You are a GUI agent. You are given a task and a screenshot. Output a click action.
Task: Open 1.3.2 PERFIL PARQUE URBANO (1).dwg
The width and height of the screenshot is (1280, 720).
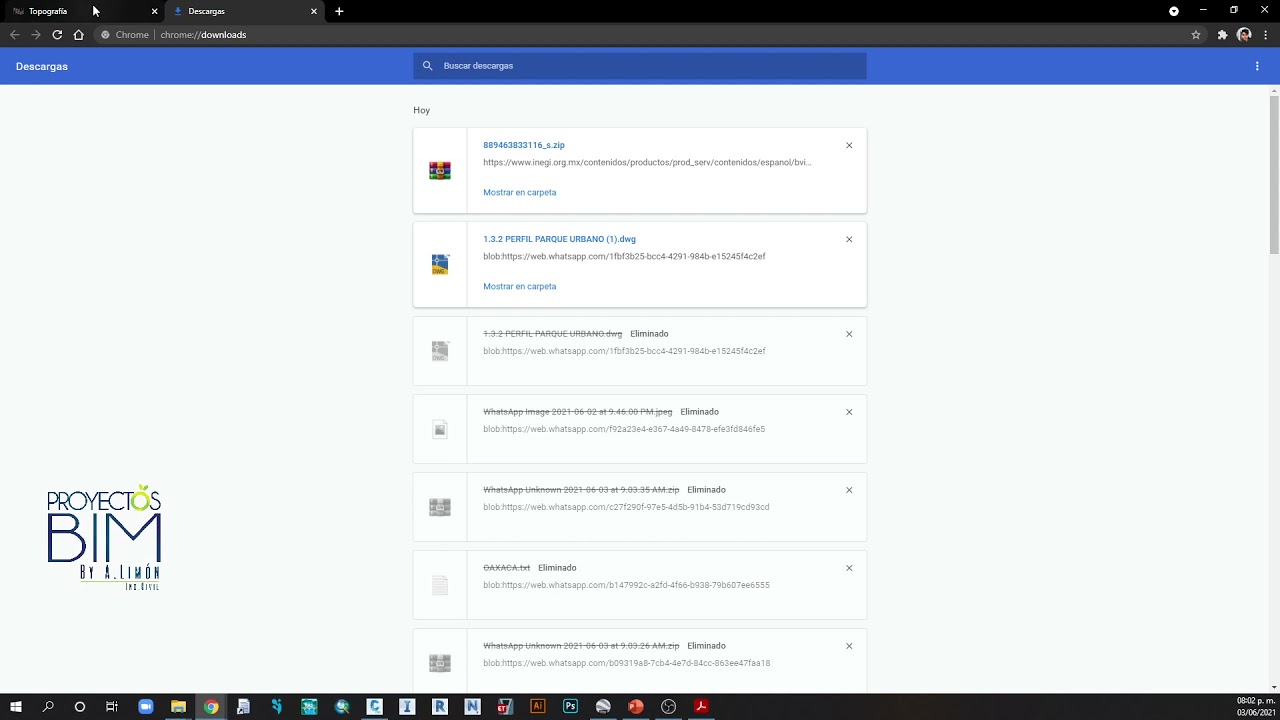tap(560, 239)
